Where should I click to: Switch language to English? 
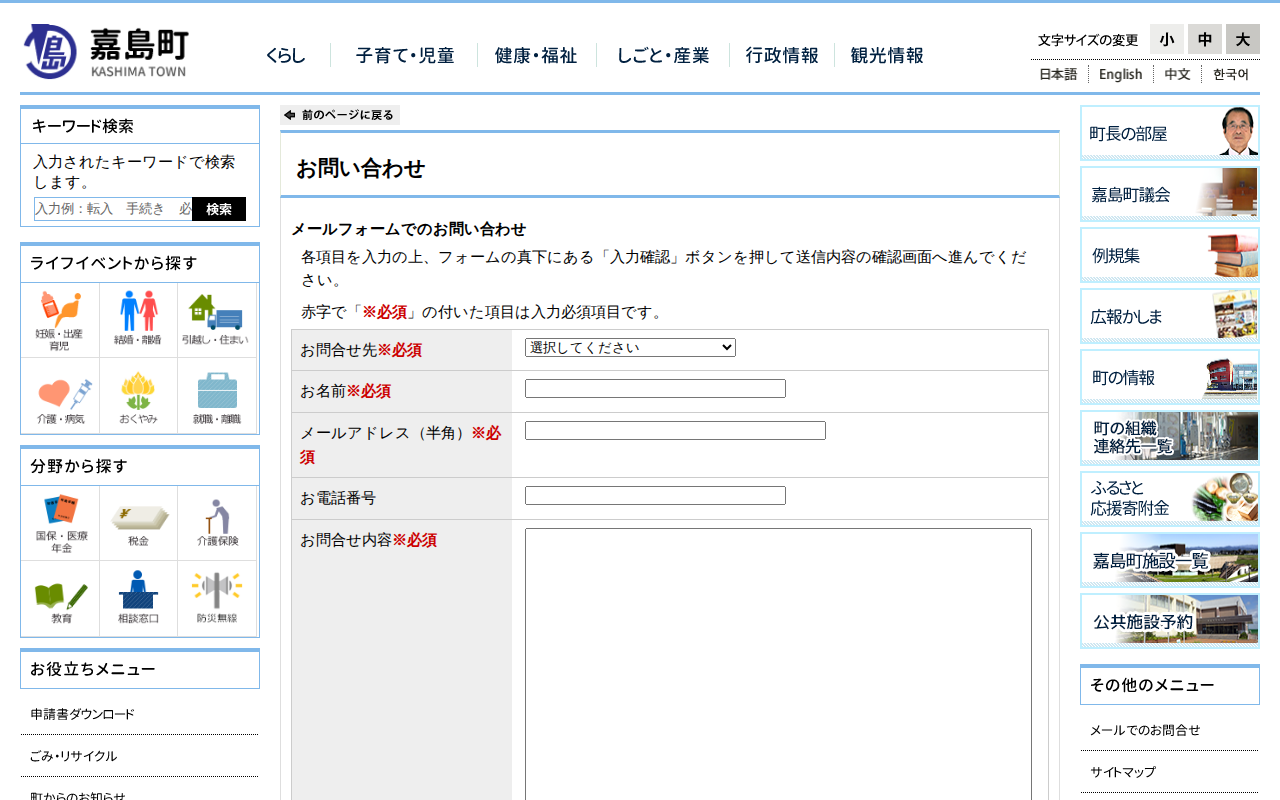(1120, 74)
